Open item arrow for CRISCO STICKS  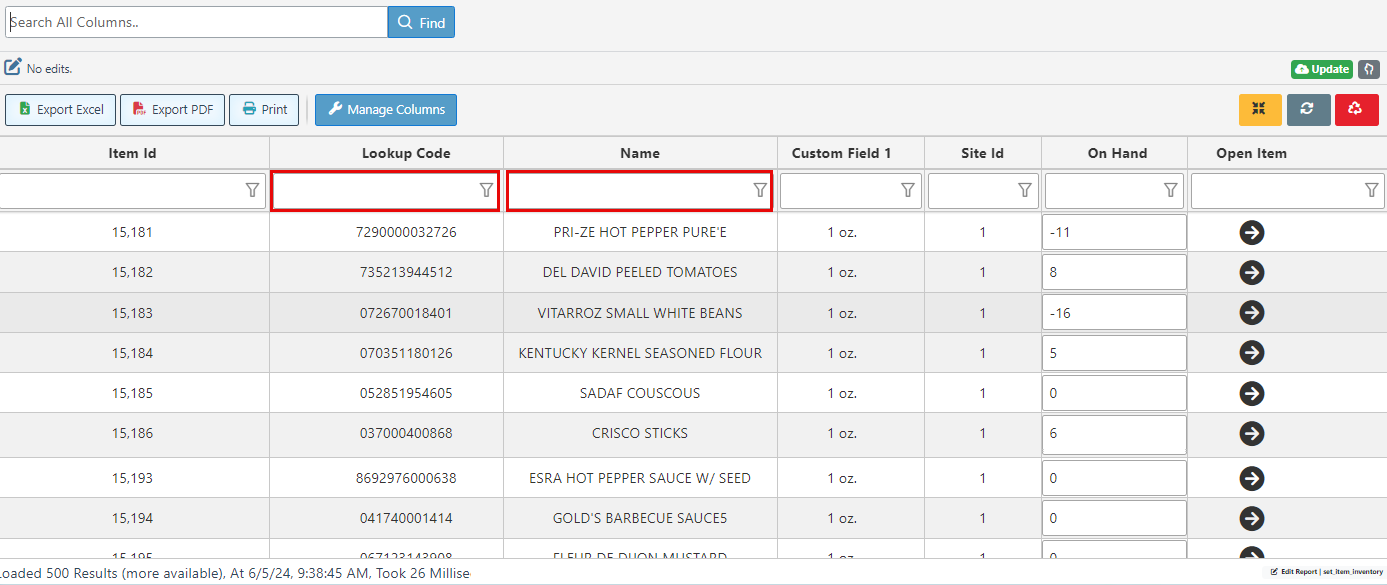pyautogui.click(x=1251, y=433)
